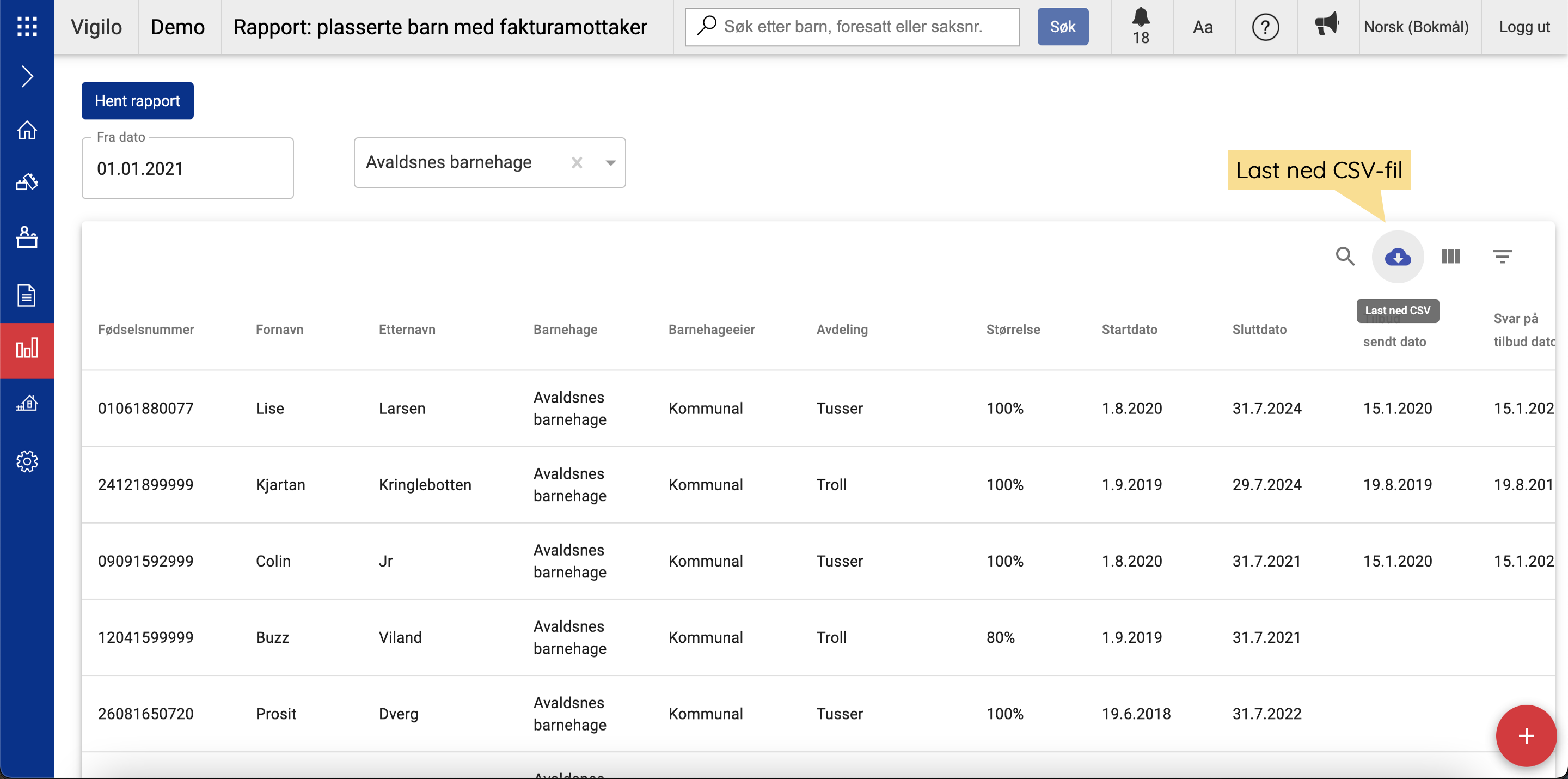Viewport: 1568px width, 779px height.
Task: Click Logg ut
Action: point(1524,27)
